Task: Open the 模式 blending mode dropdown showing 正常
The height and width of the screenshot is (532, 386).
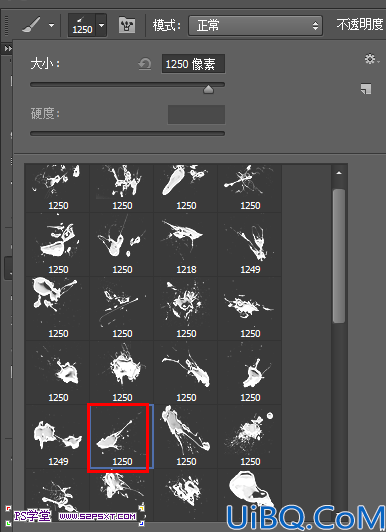Action: coord(255,25)
